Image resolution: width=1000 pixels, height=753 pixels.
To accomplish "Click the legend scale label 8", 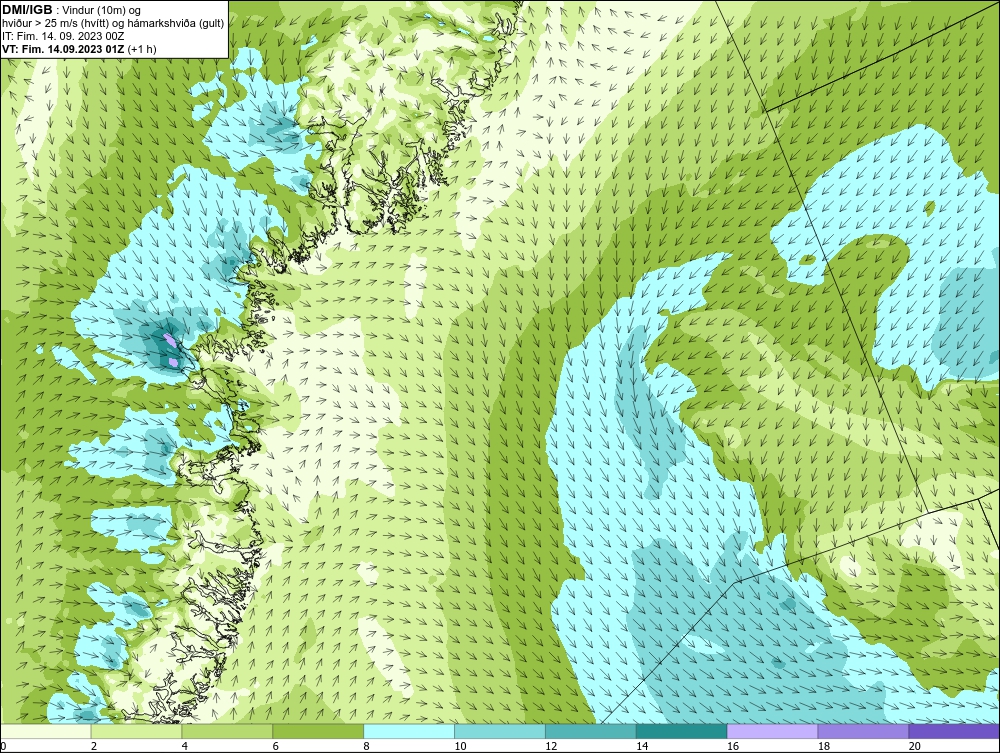I will click(367, 746).
